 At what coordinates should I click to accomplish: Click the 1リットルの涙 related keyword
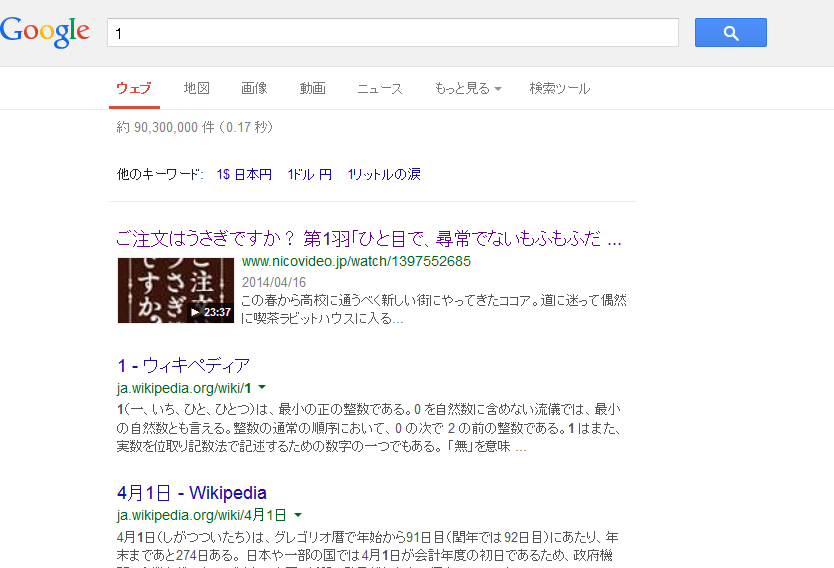(384, 174)
